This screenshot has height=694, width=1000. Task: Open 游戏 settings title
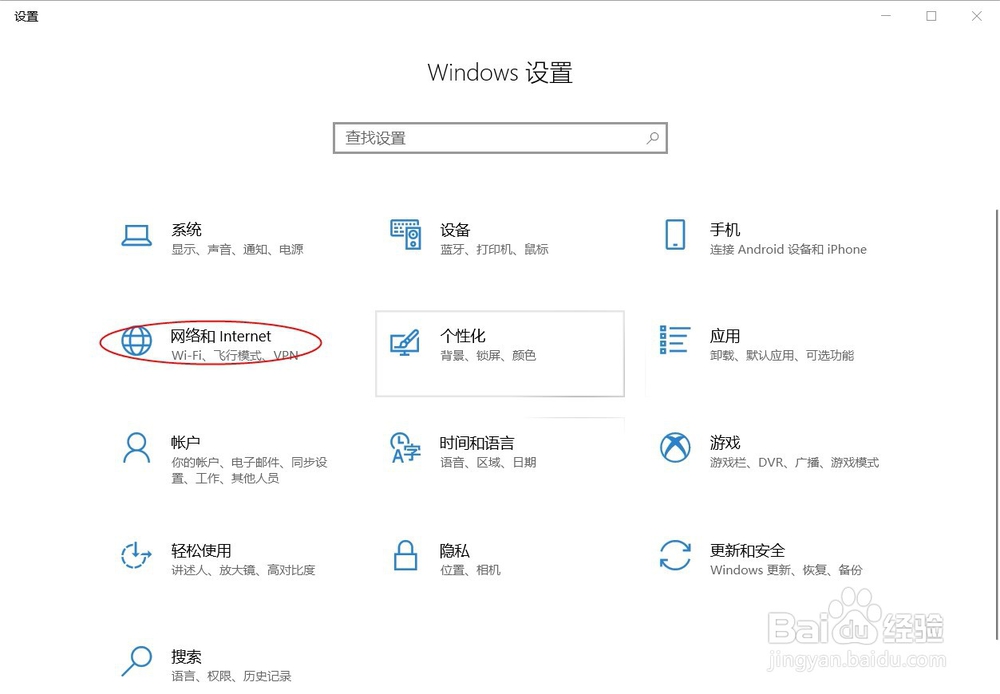coord(725,442)
